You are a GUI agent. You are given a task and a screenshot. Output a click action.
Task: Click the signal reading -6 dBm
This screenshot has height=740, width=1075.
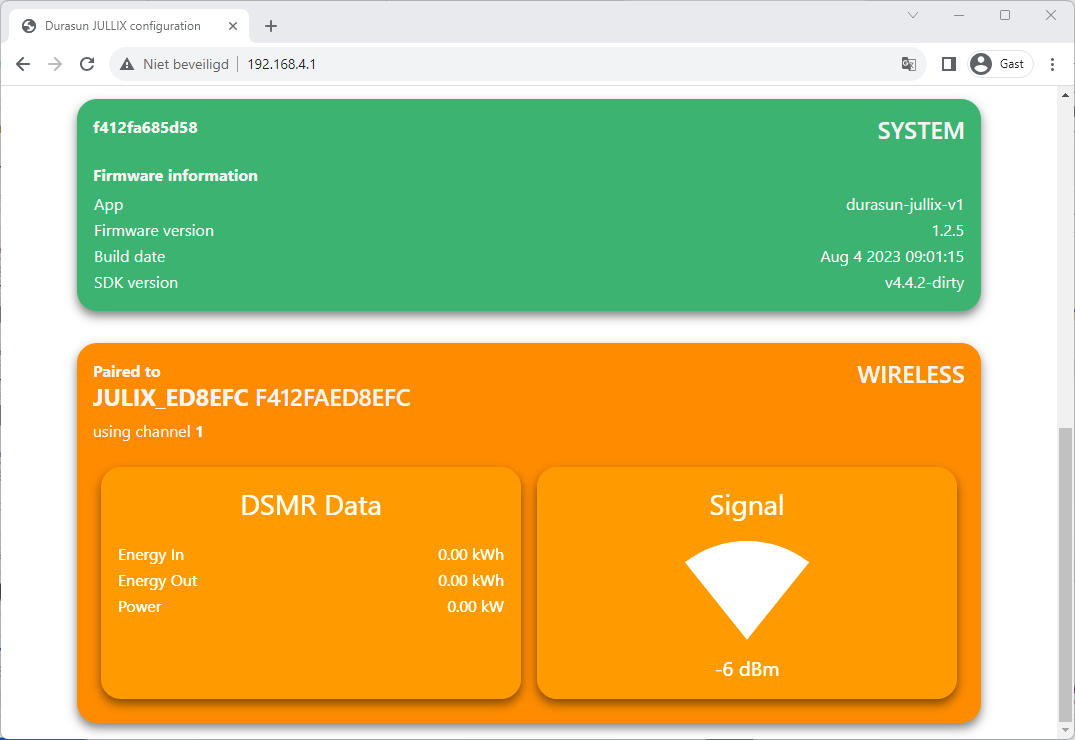[x=747, y=669]
